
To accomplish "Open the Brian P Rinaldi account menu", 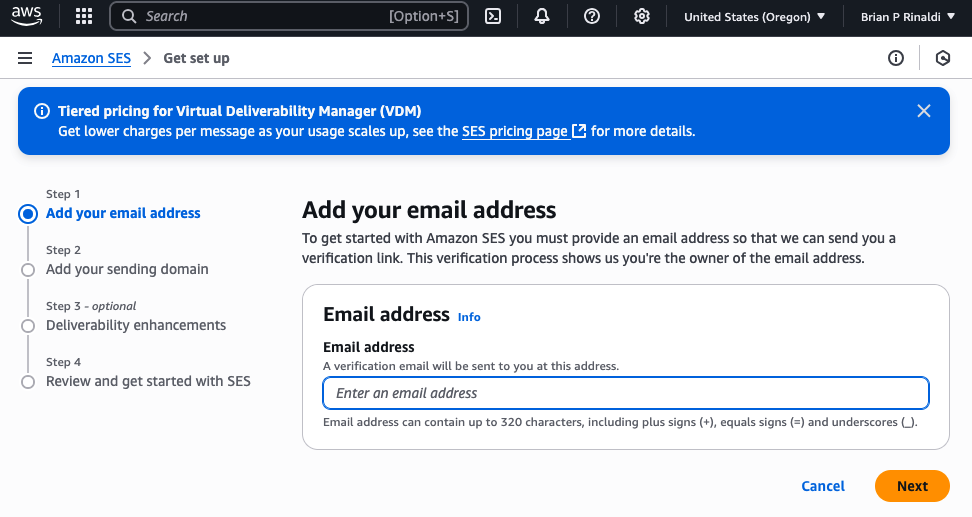I will click(x=908, y=17).
